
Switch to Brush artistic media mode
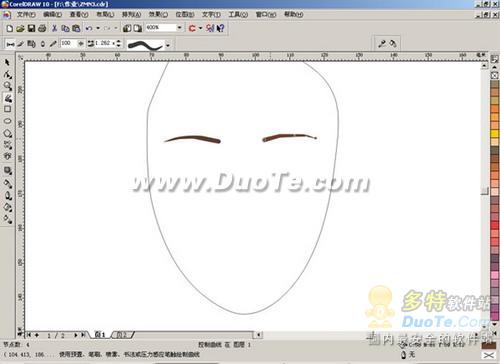tap(21, 44)
